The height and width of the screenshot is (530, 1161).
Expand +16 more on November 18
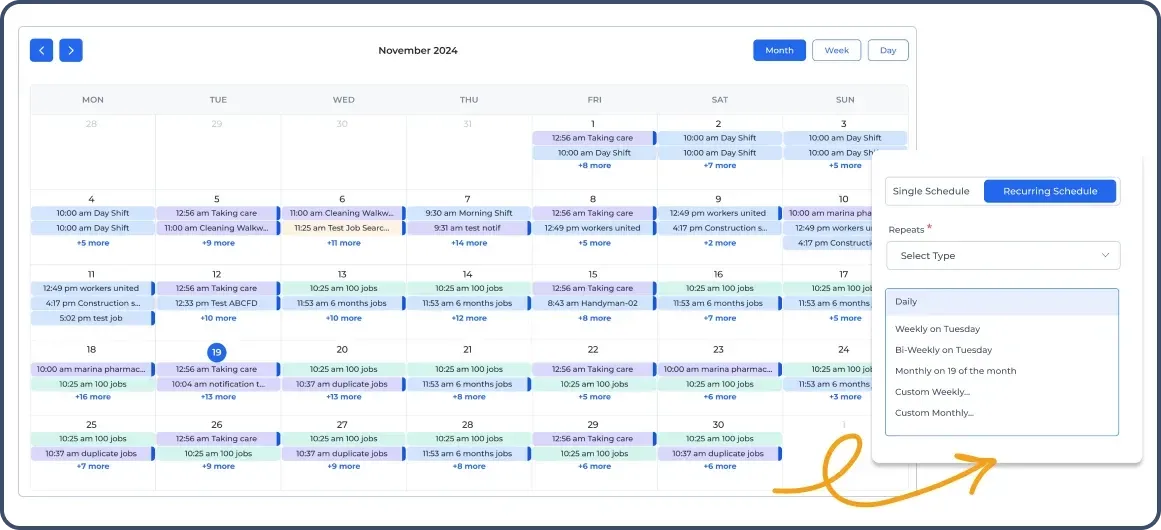(92, 397)
